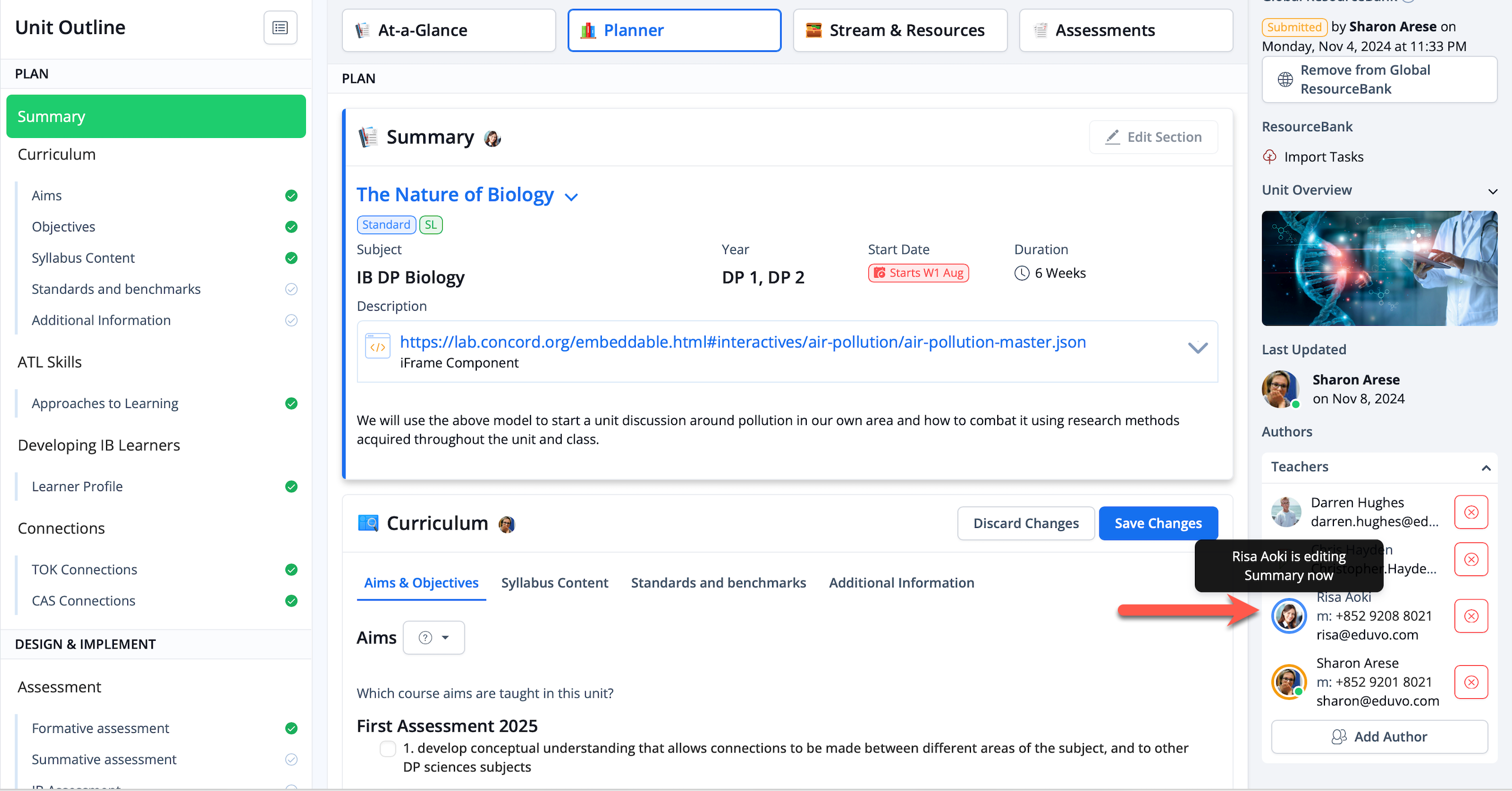Expand The Nature of Biology title dropdown
The image size is (1512, 791).
tap(571, 197)
